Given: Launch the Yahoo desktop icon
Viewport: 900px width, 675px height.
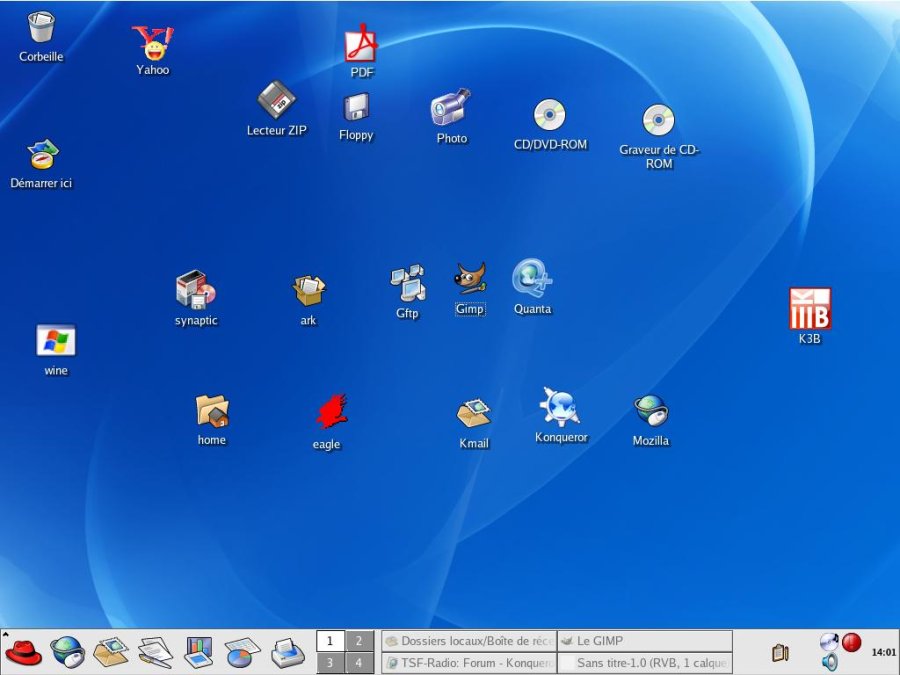Looking at the screenshot, I should coord(153,43).
